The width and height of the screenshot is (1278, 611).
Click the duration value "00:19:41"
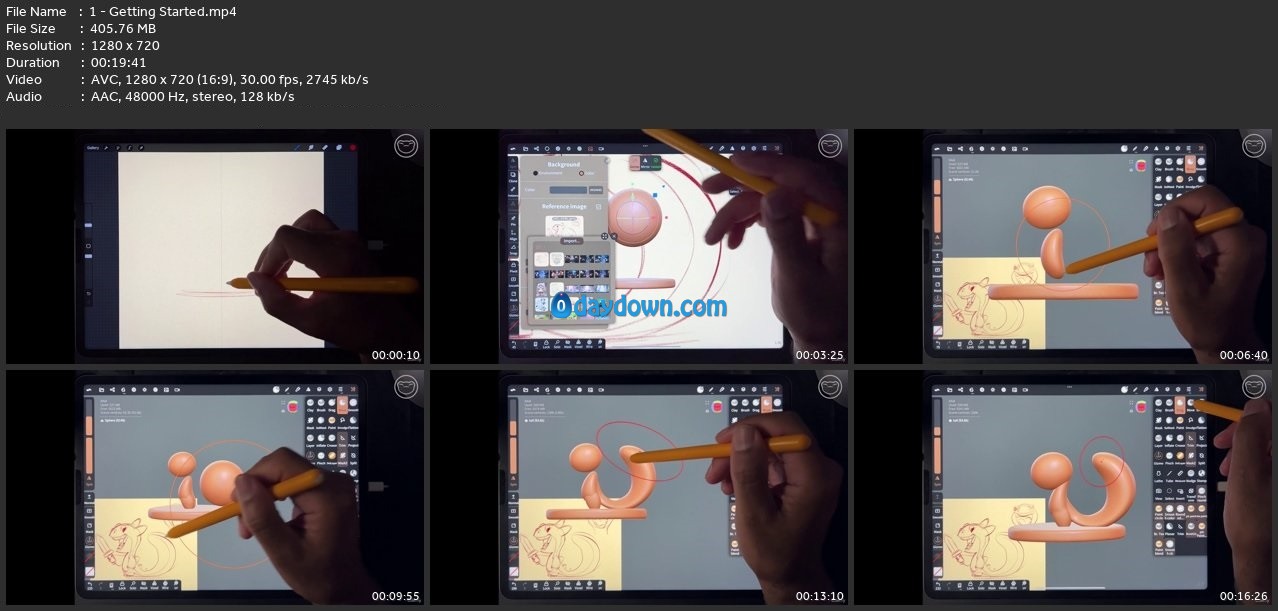(118, 63)
